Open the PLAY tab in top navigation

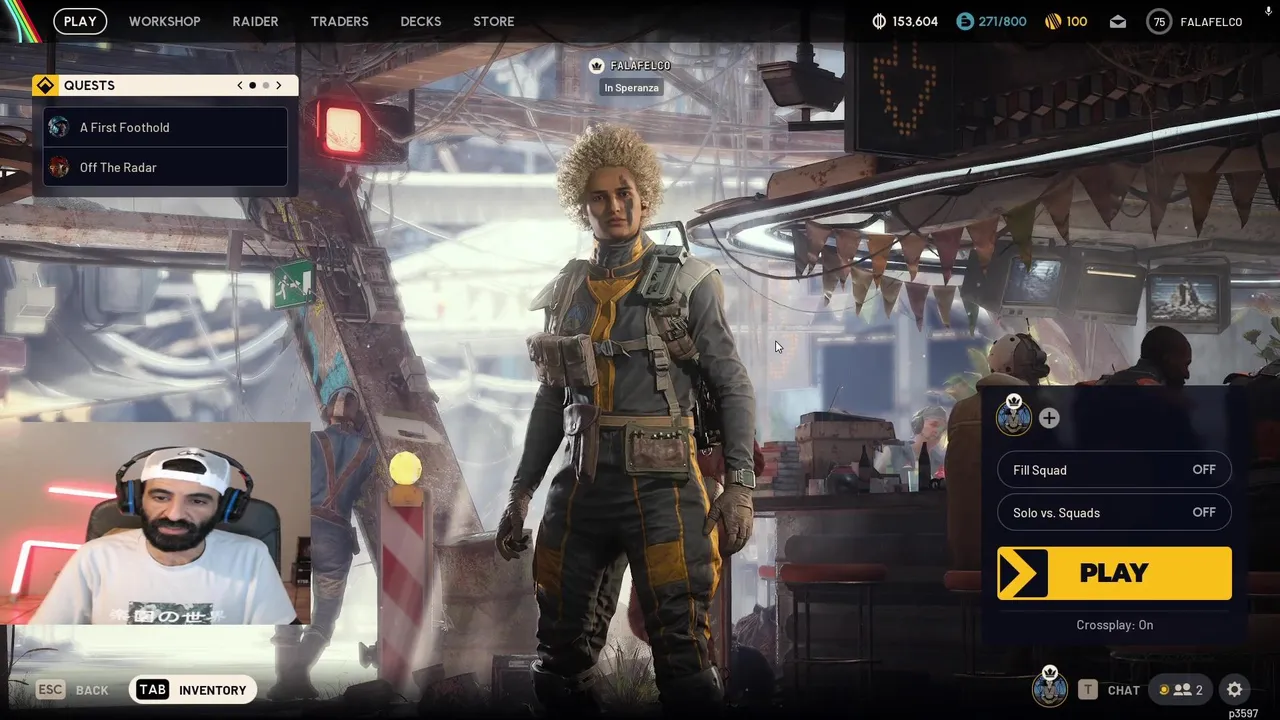[x=80, y=21]
